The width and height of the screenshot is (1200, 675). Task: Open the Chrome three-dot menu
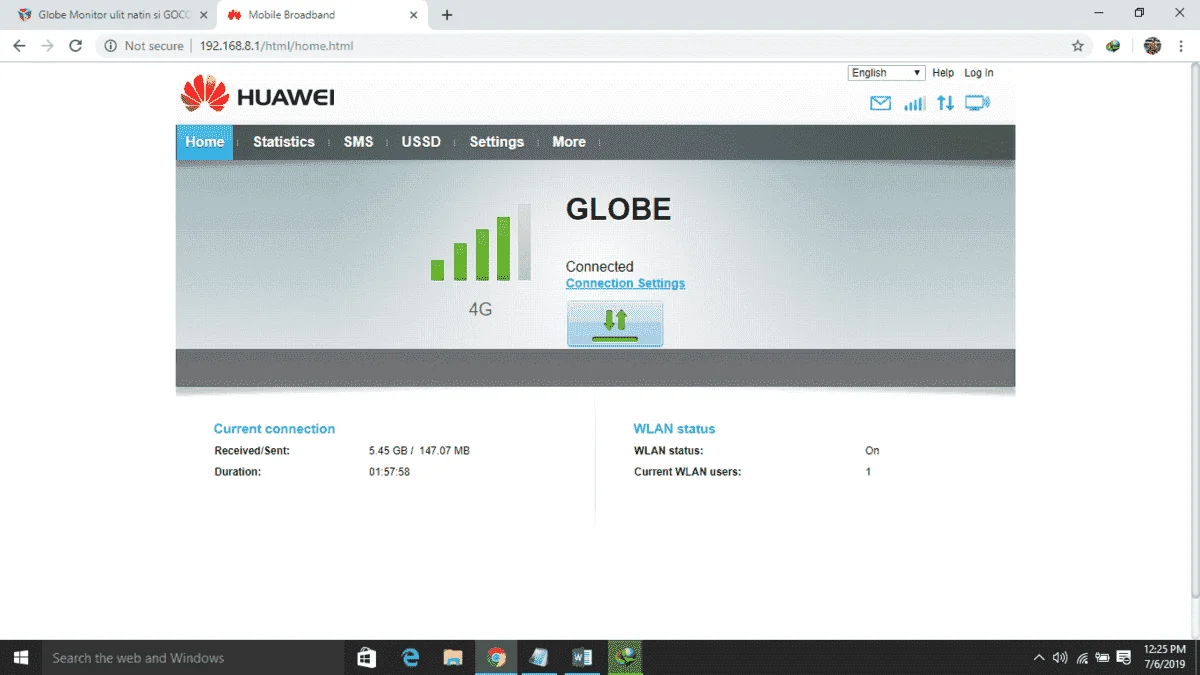[1182, 46]
